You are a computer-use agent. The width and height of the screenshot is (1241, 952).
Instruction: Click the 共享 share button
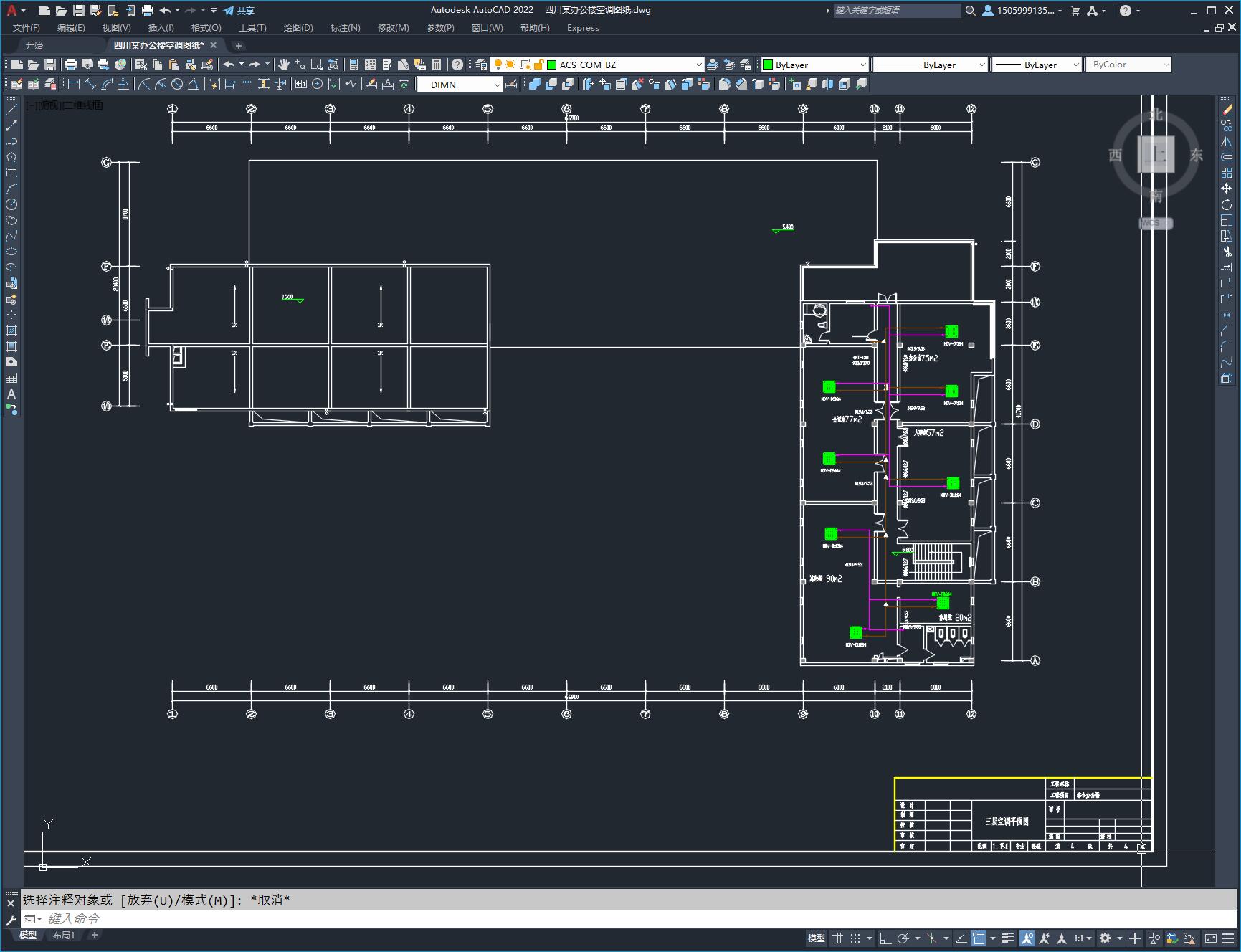click(x=239, y=11)
